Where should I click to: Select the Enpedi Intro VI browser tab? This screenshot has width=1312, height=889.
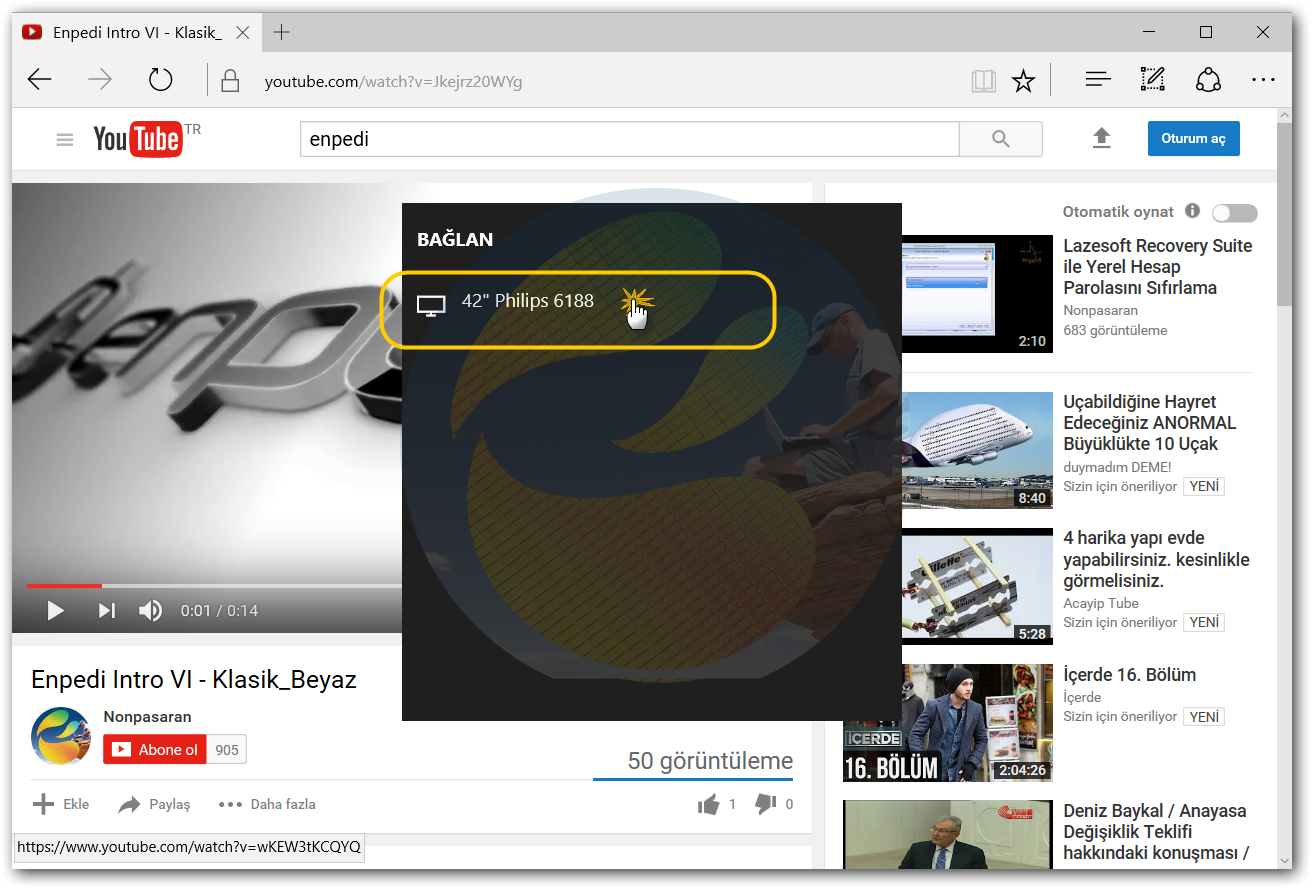click(137, 32)
